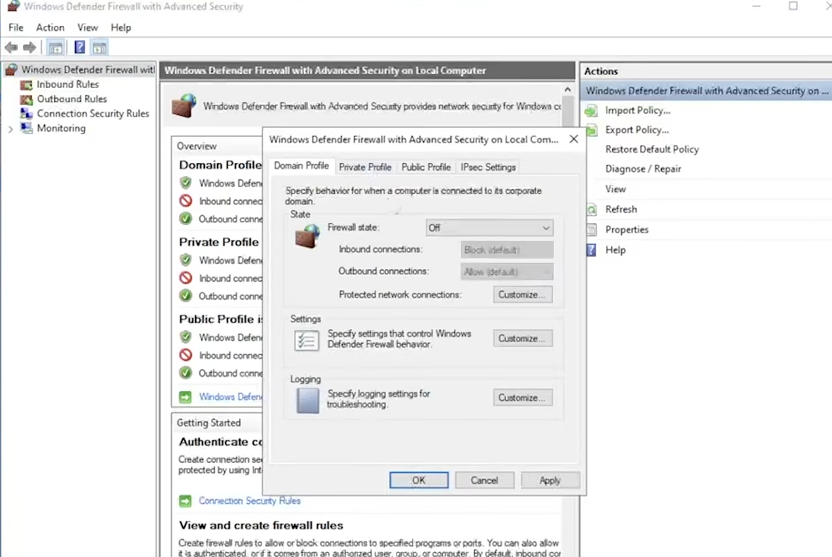
Task: Click red blocked icon under Private Profile
Action: 185,278
